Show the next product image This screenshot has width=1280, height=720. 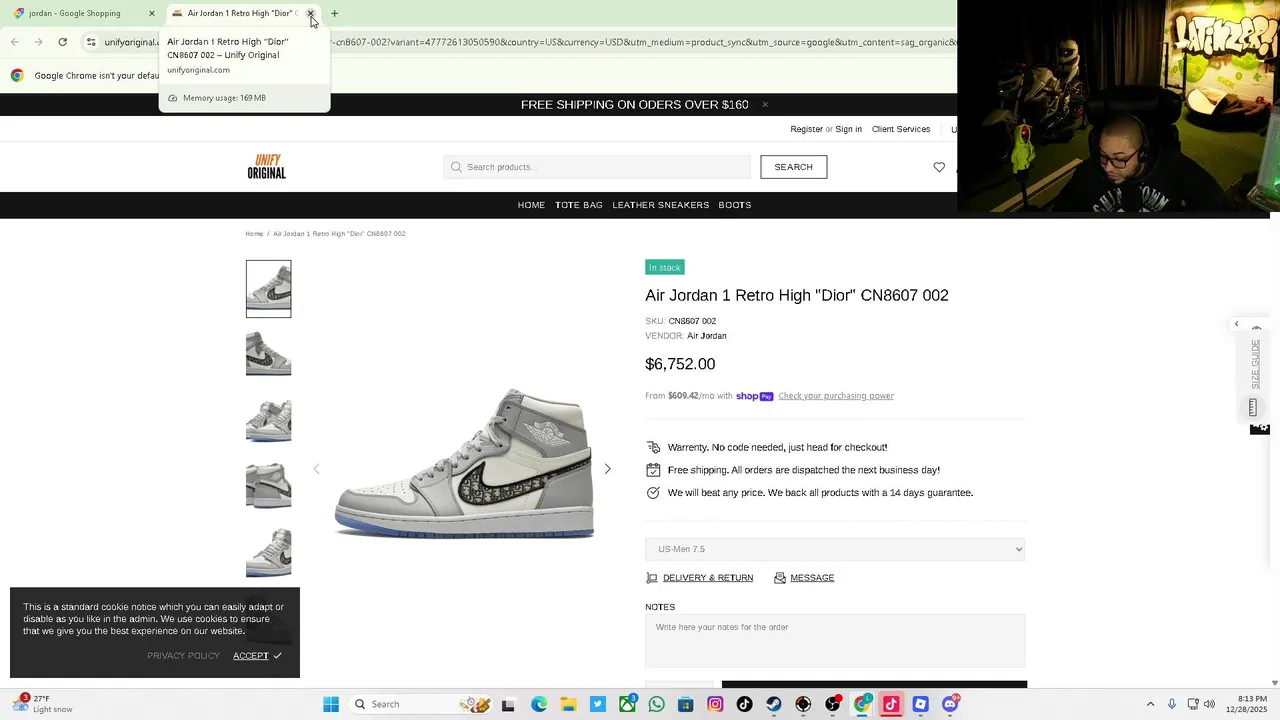tap(607, 469)
